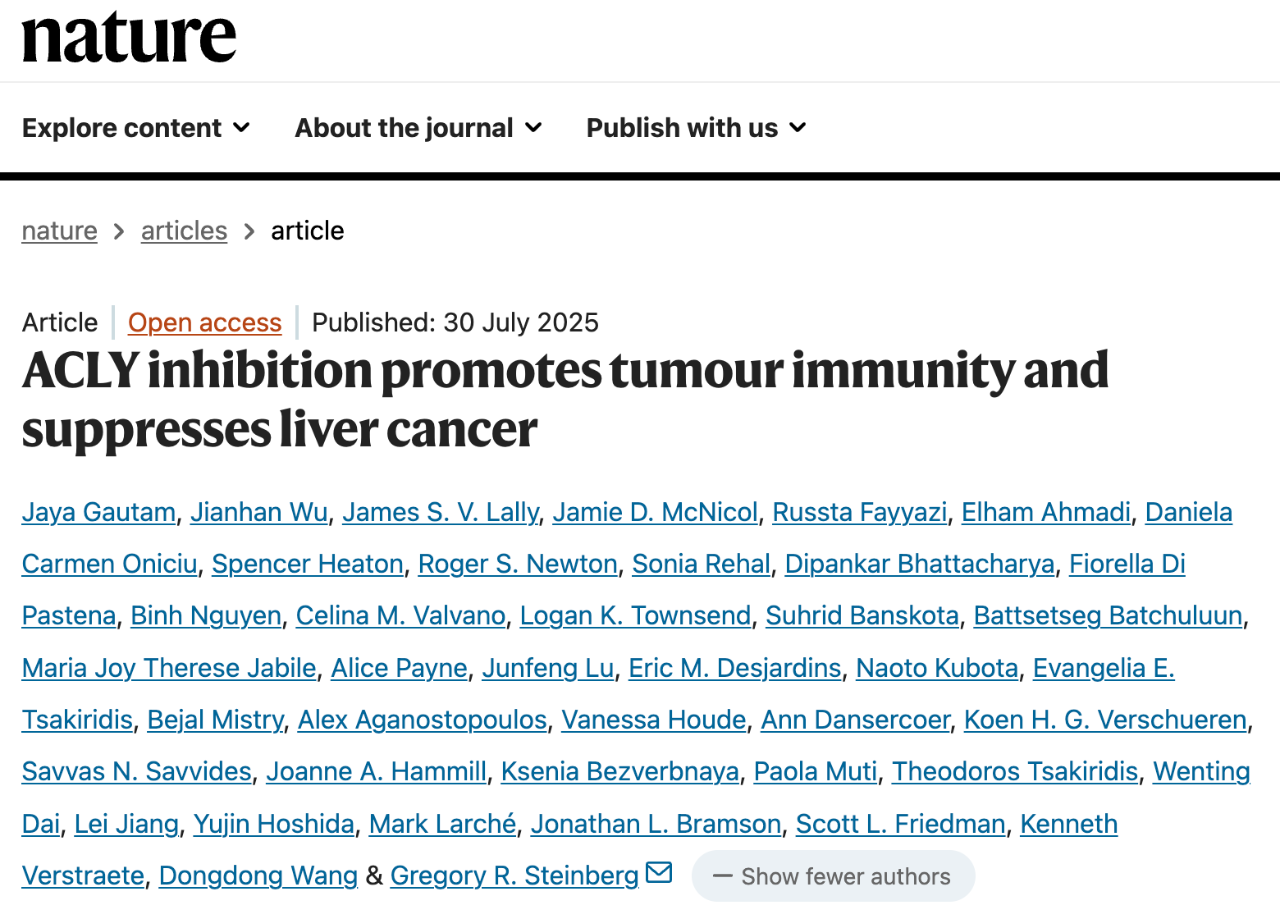Screen dimensions: 1280x917
Task: Click author Scott L. Friedman
Action: [x=900, y=824]
